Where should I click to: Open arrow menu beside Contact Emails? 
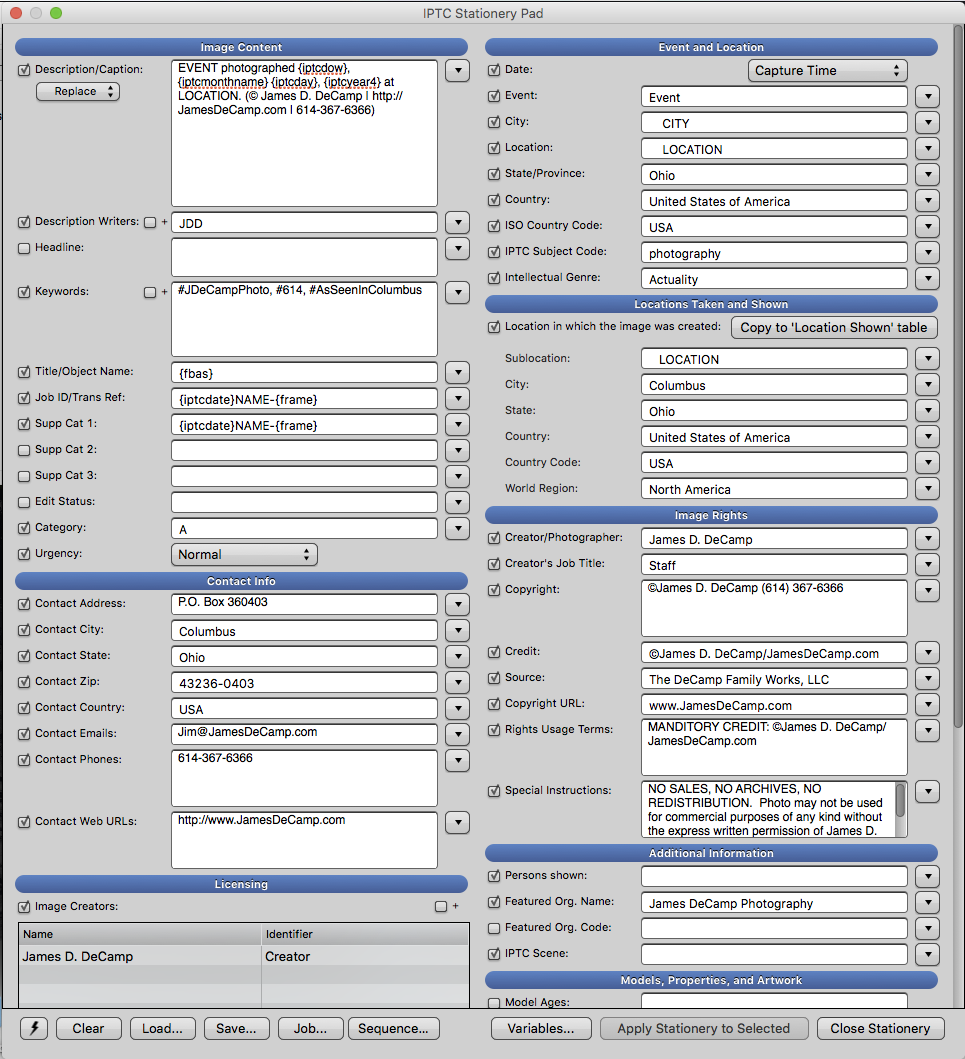[x=457, y=734]
